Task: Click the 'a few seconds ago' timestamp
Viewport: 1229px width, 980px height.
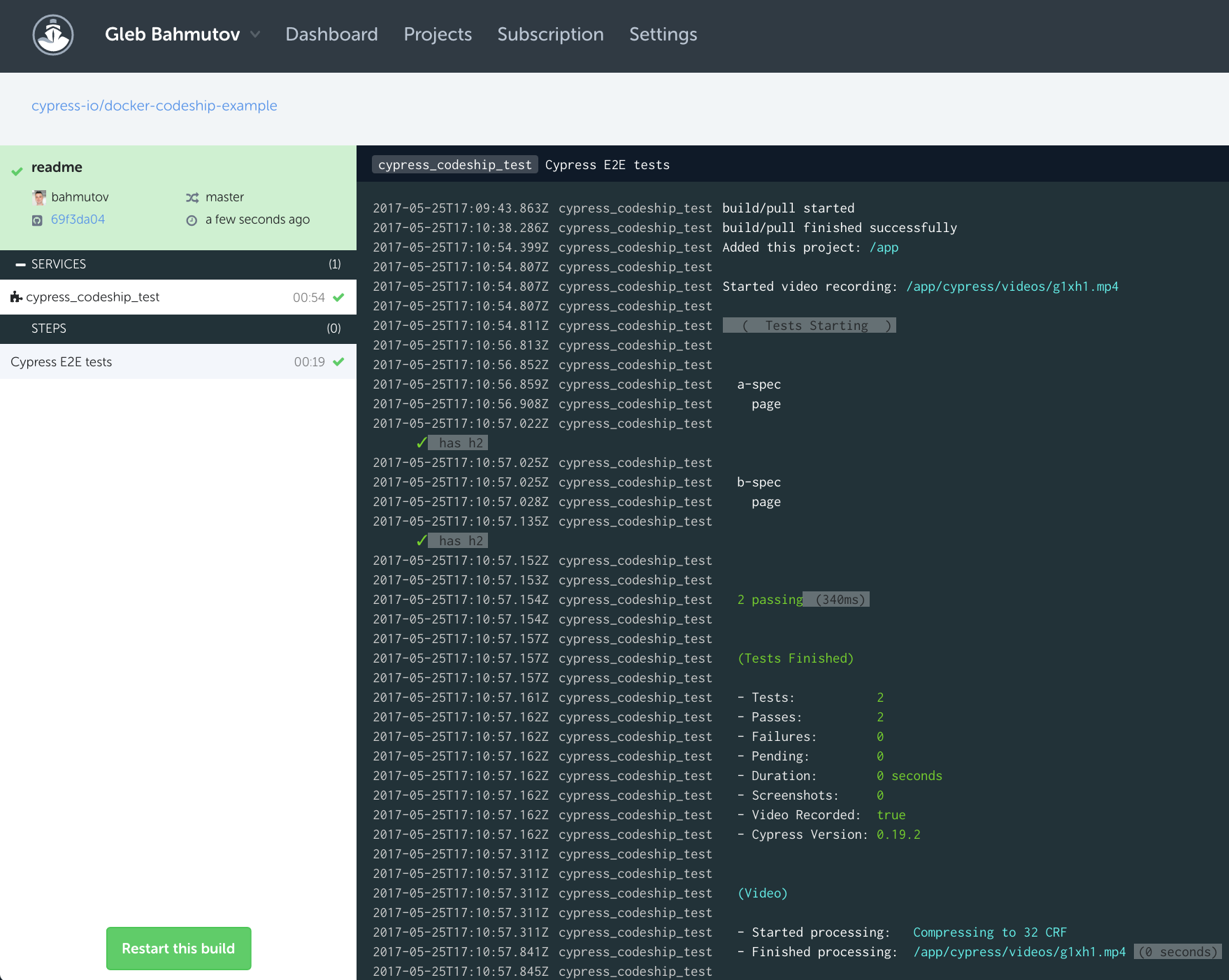Action: point(257,219)
